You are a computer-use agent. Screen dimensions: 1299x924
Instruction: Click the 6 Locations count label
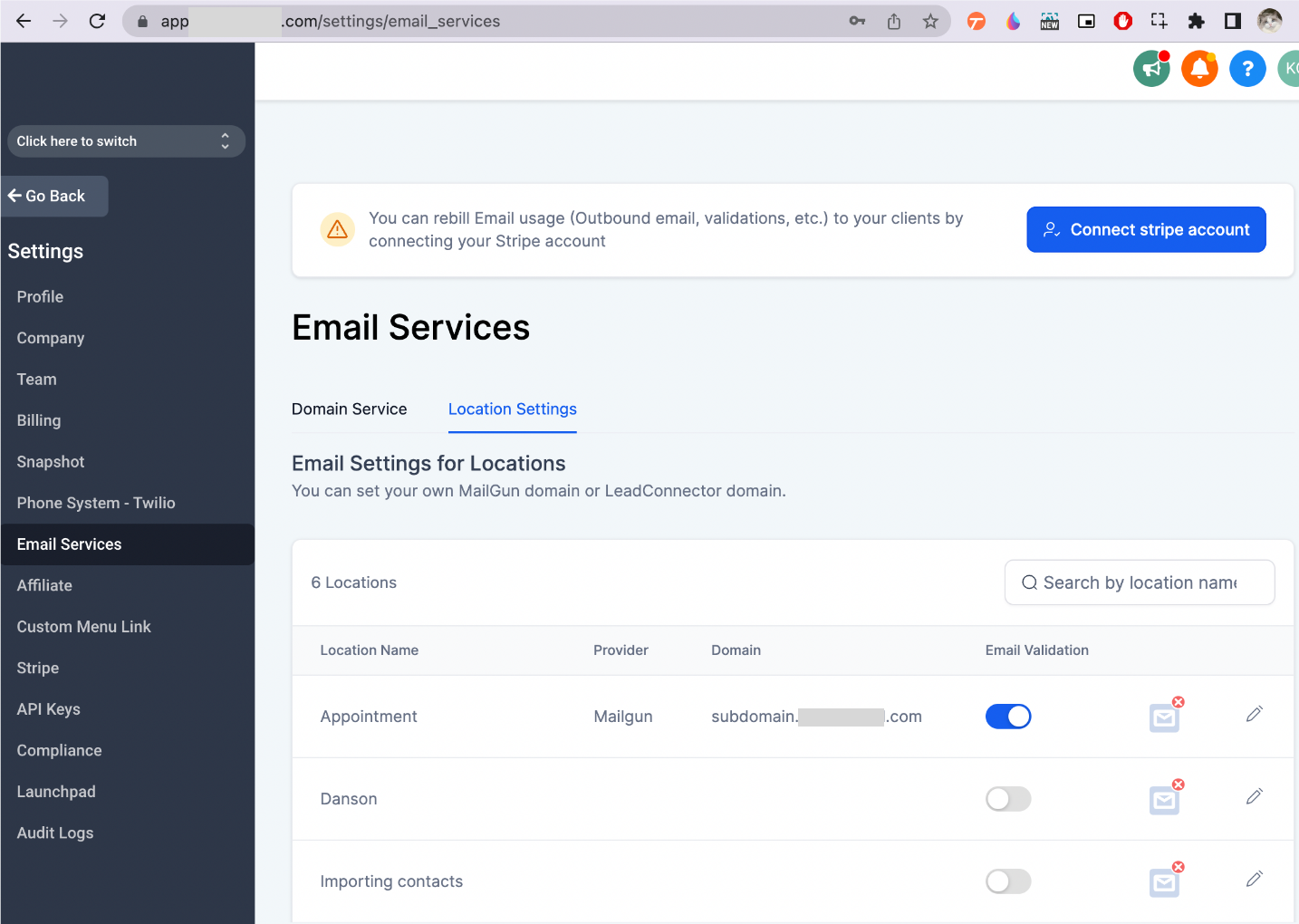(354, 582)
